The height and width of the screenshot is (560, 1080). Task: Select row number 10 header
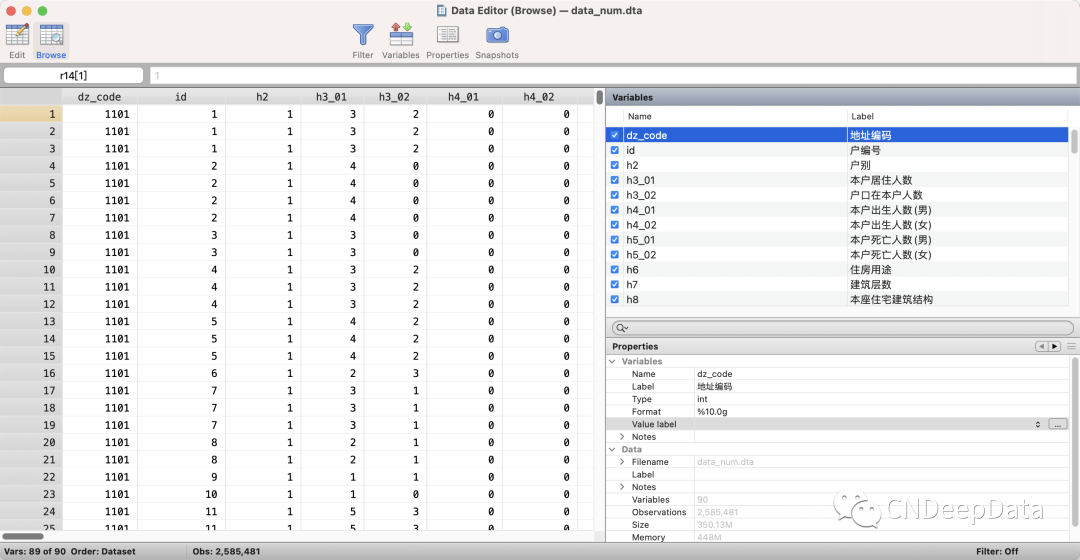(31, 269)
